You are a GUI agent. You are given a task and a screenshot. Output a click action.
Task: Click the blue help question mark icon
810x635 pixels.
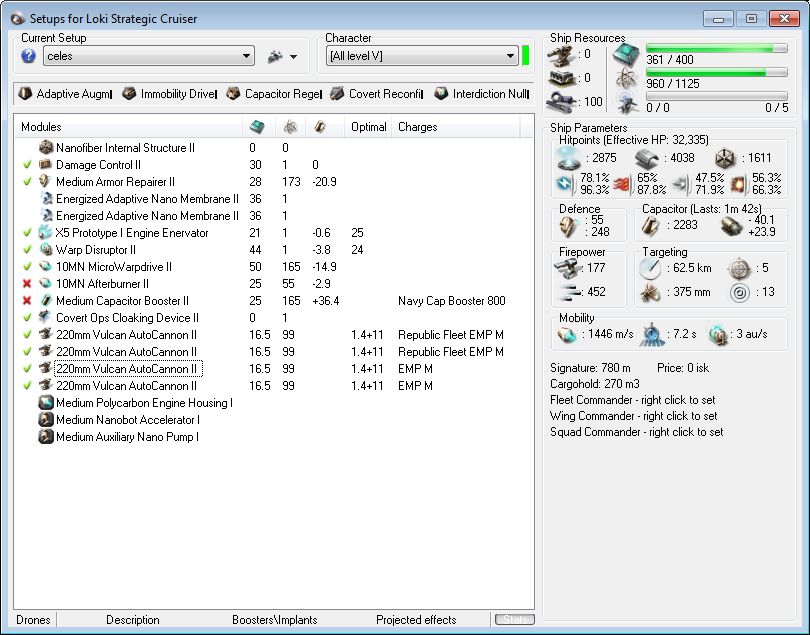pyautogui.click(x=28, y=56)
